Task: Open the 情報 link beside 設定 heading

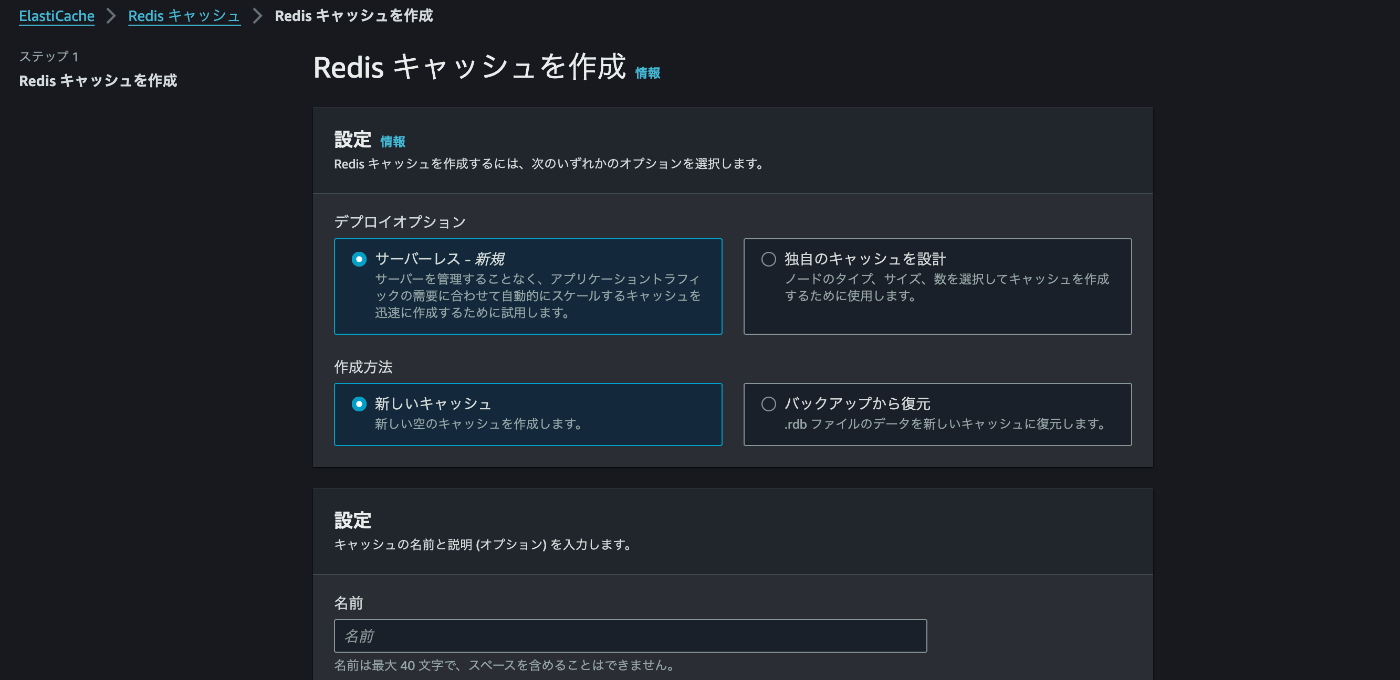Action: 393,142
